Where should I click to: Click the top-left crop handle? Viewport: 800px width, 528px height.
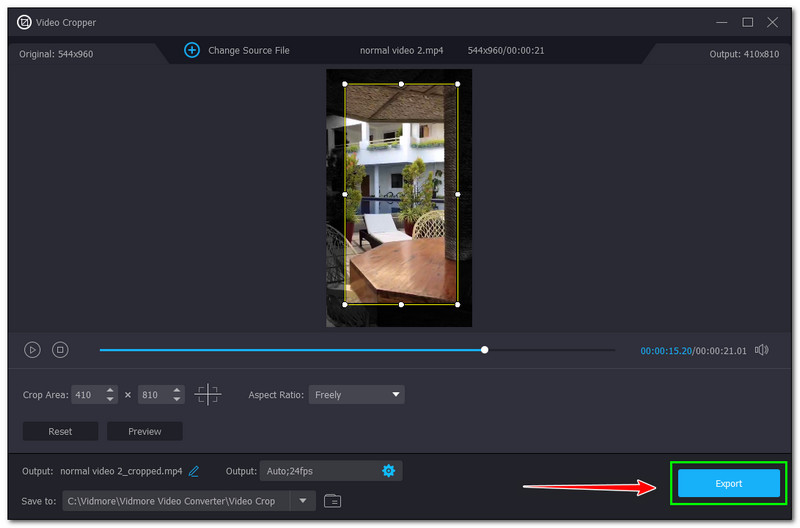click(x=345, y=84)
